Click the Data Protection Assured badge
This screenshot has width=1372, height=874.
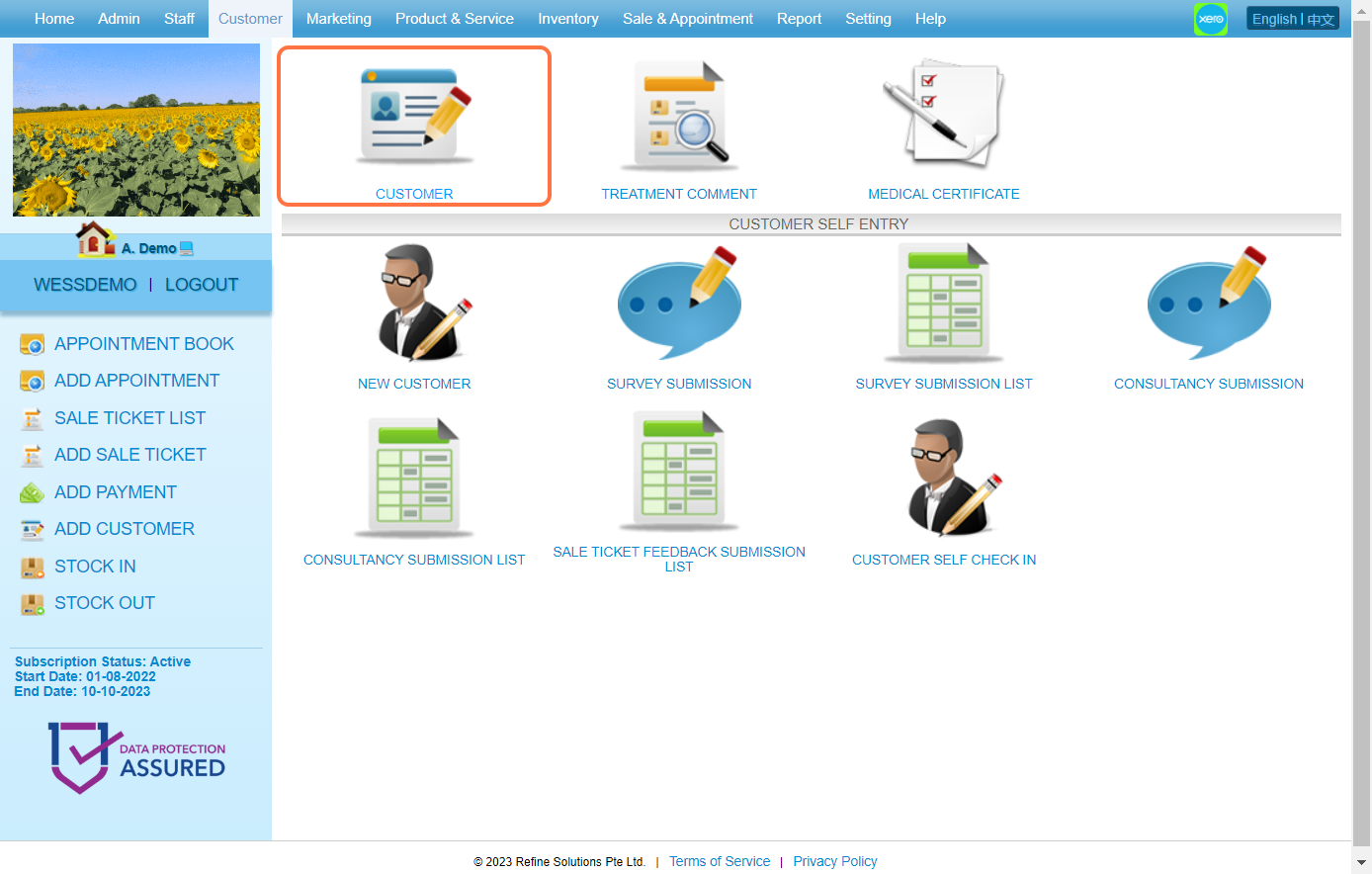pyautogui.click(x=136, y=757)
